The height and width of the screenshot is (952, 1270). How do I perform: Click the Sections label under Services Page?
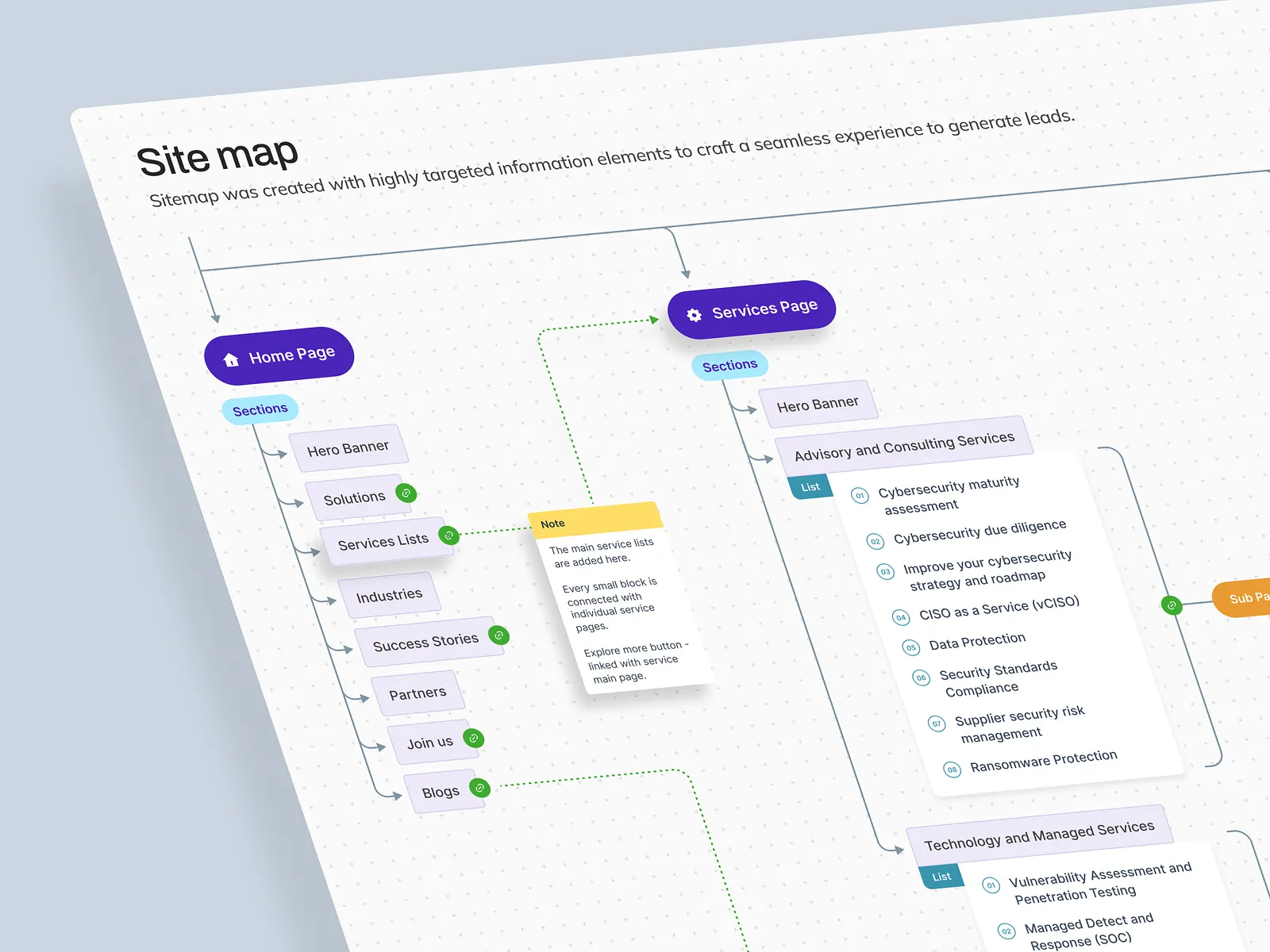tap(730, 365)
